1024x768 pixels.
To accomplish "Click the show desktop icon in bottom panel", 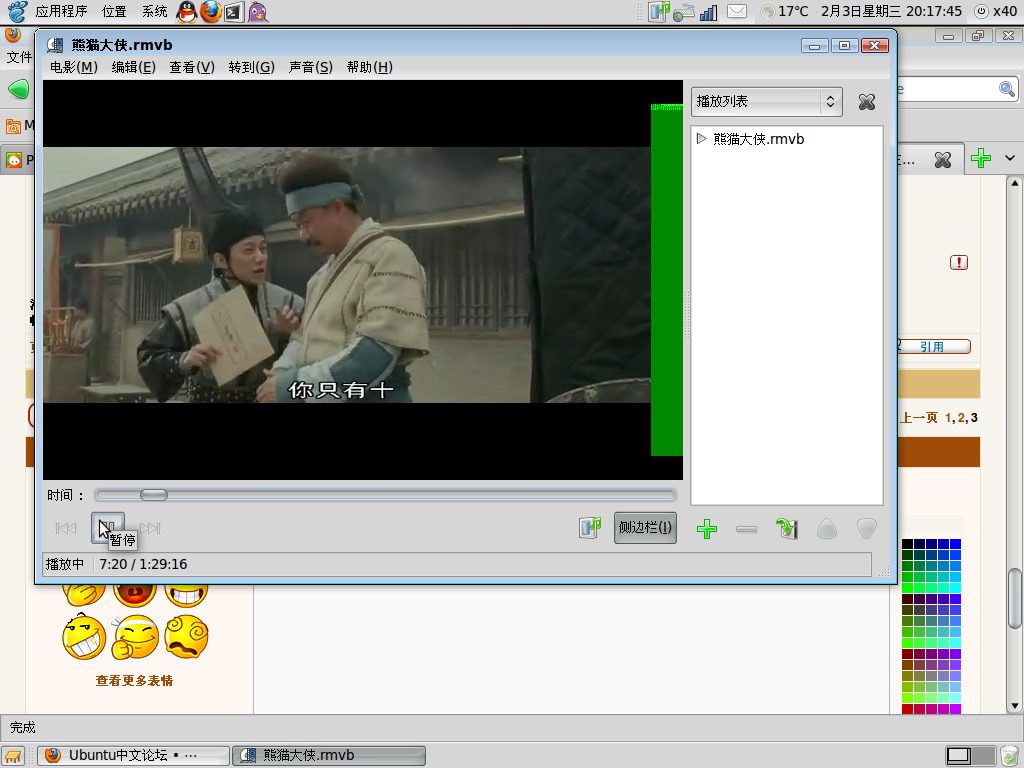I will [13, 756].
